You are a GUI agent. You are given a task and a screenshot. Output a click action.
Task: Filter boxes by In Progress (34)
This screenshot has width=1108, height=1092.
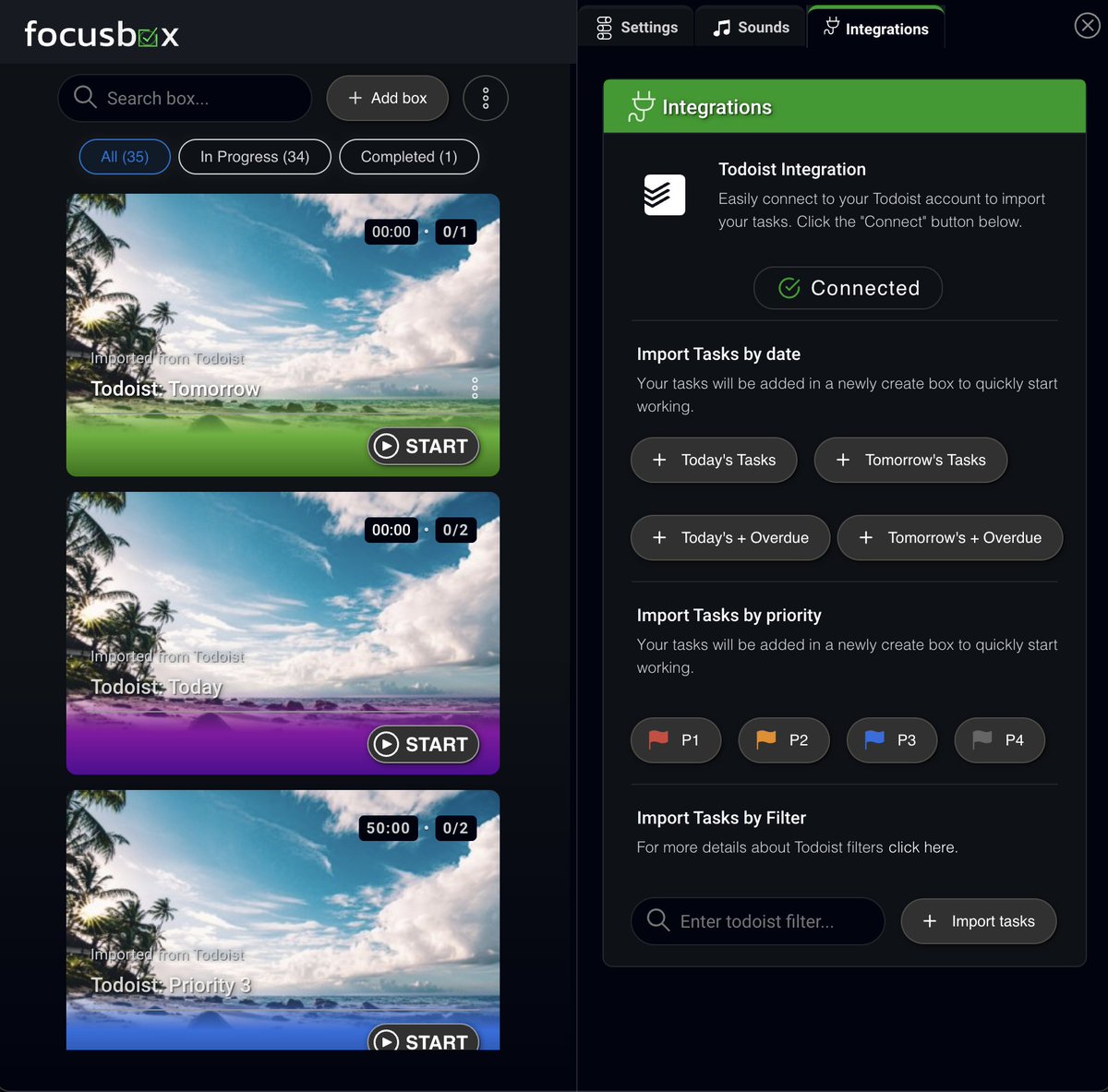(x=255, y=157)
